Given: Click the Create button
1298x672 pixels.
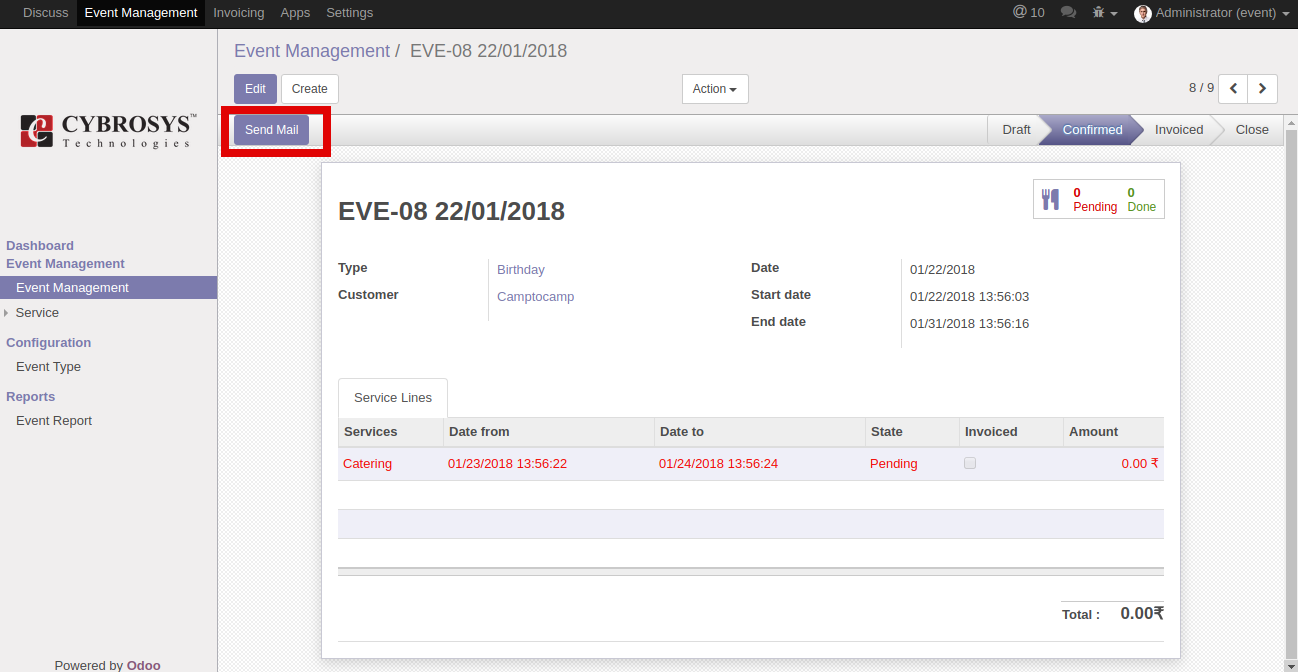Looking at the screenshot, I should tap(310, 89).
